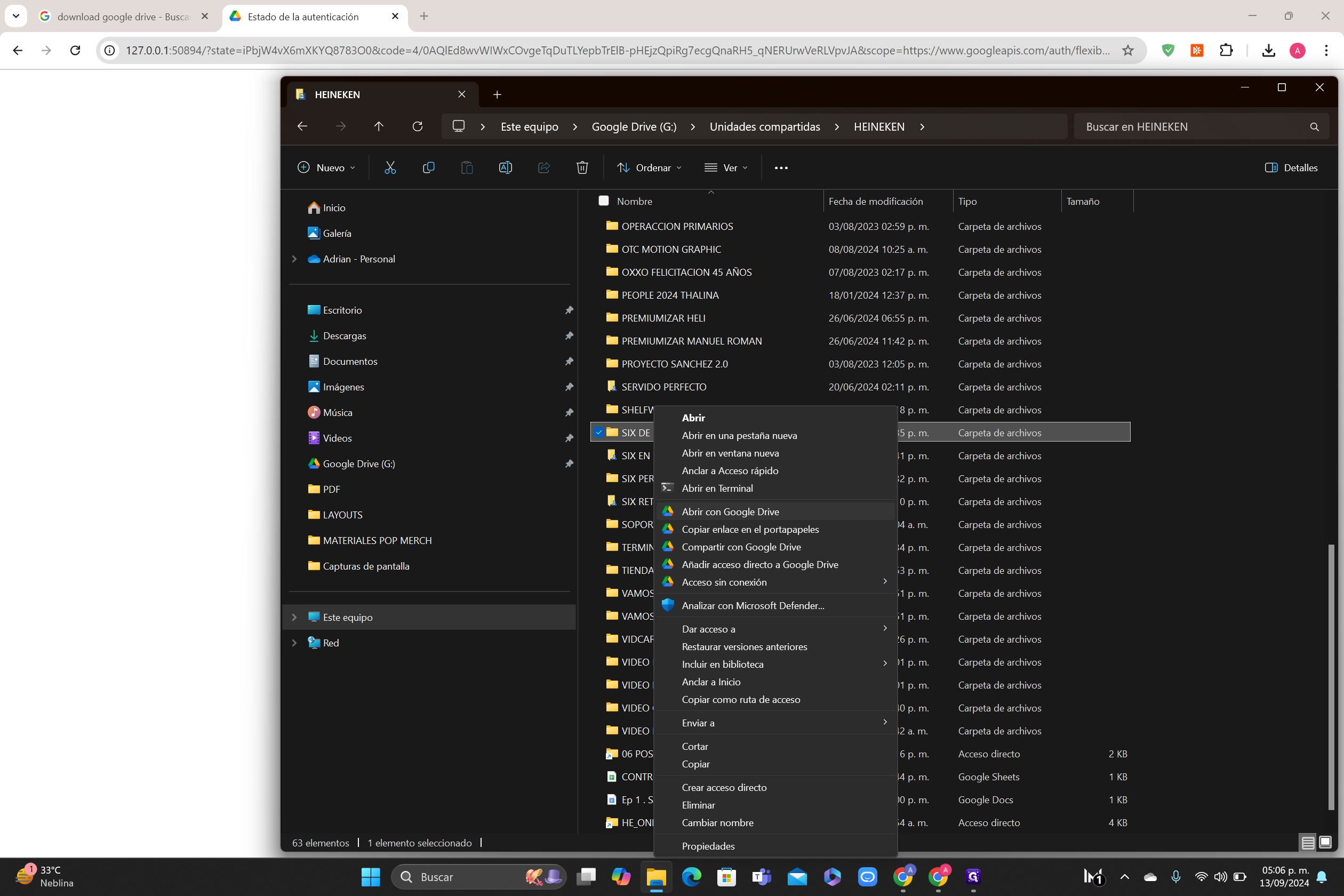Open Mail app from the taskbar
Screen dimensions: 1344x896
pyautogui.click(x=797, y=877)
